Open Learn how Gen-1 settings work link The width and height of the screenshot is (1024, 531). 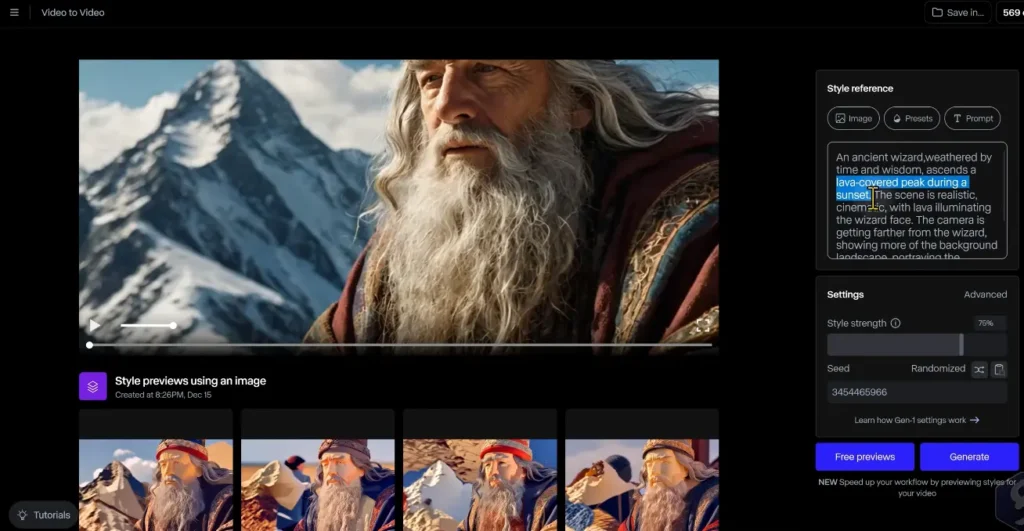[x=916, y=420]
